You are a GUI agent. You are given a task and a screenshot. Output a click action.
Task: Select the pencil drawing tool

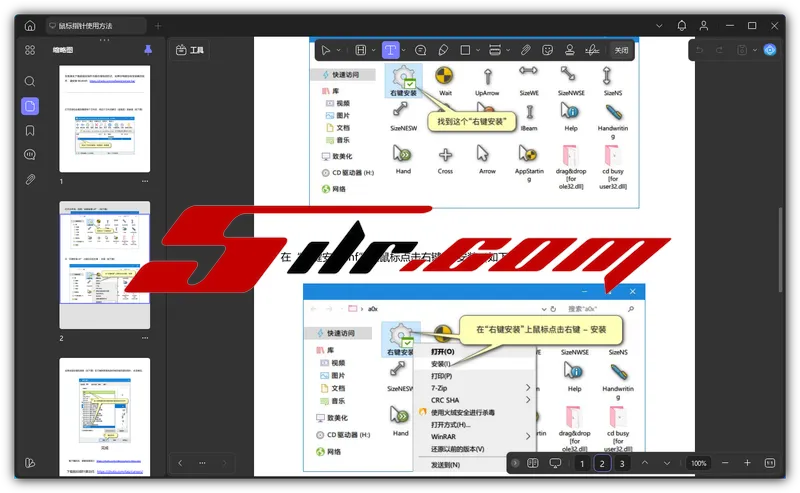point(443,50)
